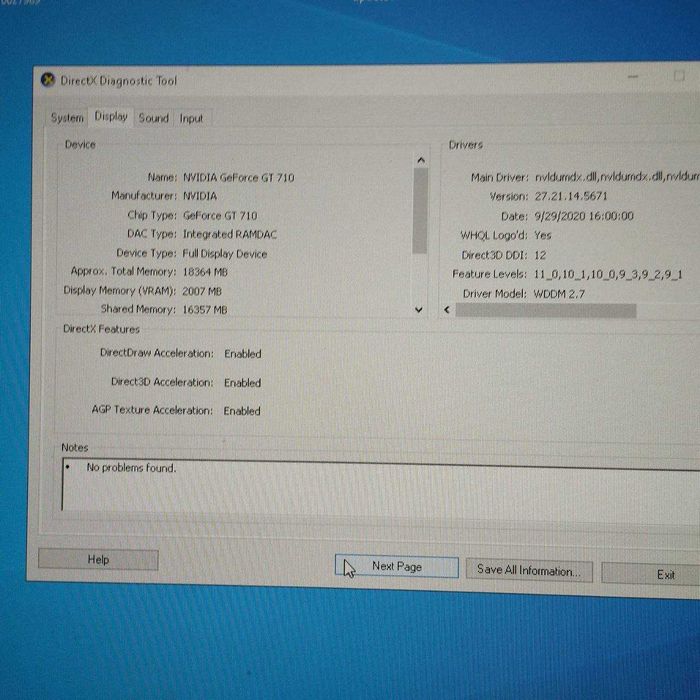This screenshot has width=700, height=700.
Task: Click Device list scroll up arrow
Action: click(421, 160)
